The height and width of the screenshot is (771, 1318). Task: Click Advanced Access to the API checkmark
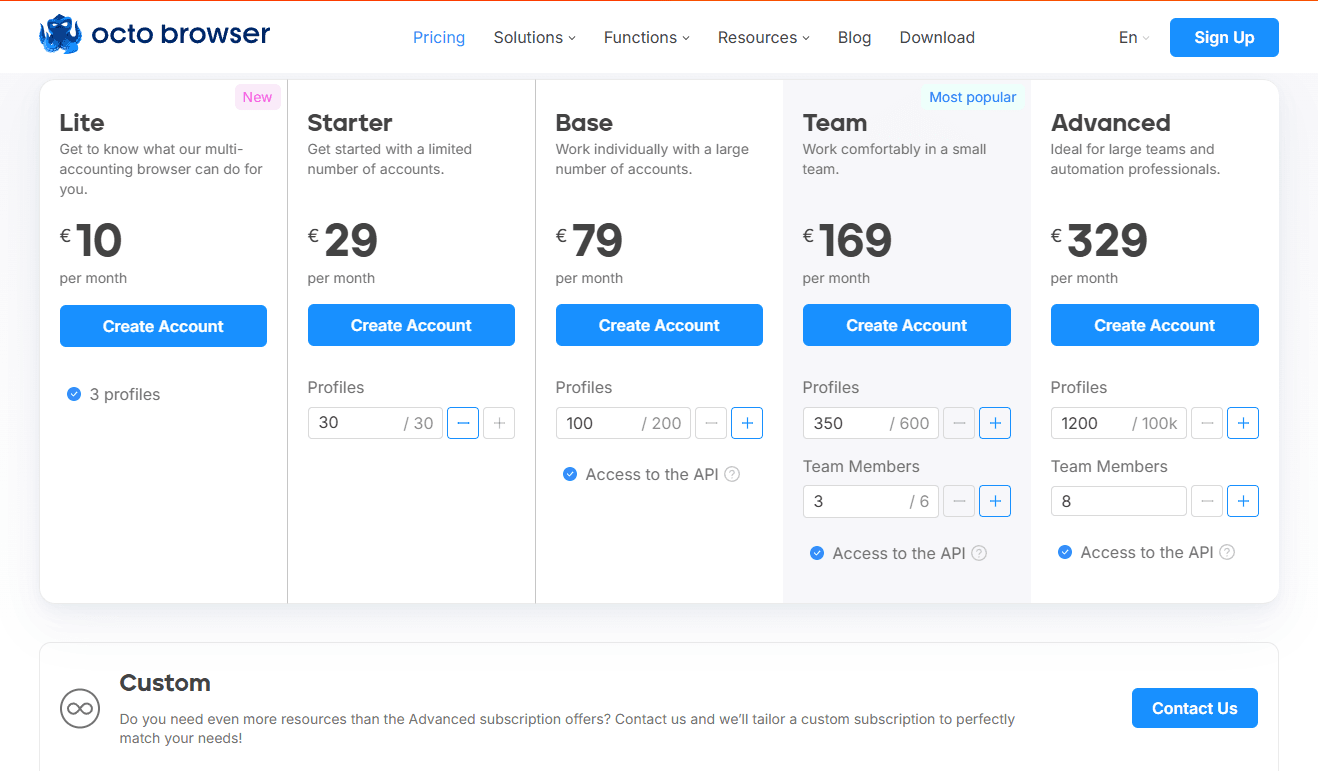1065,552
